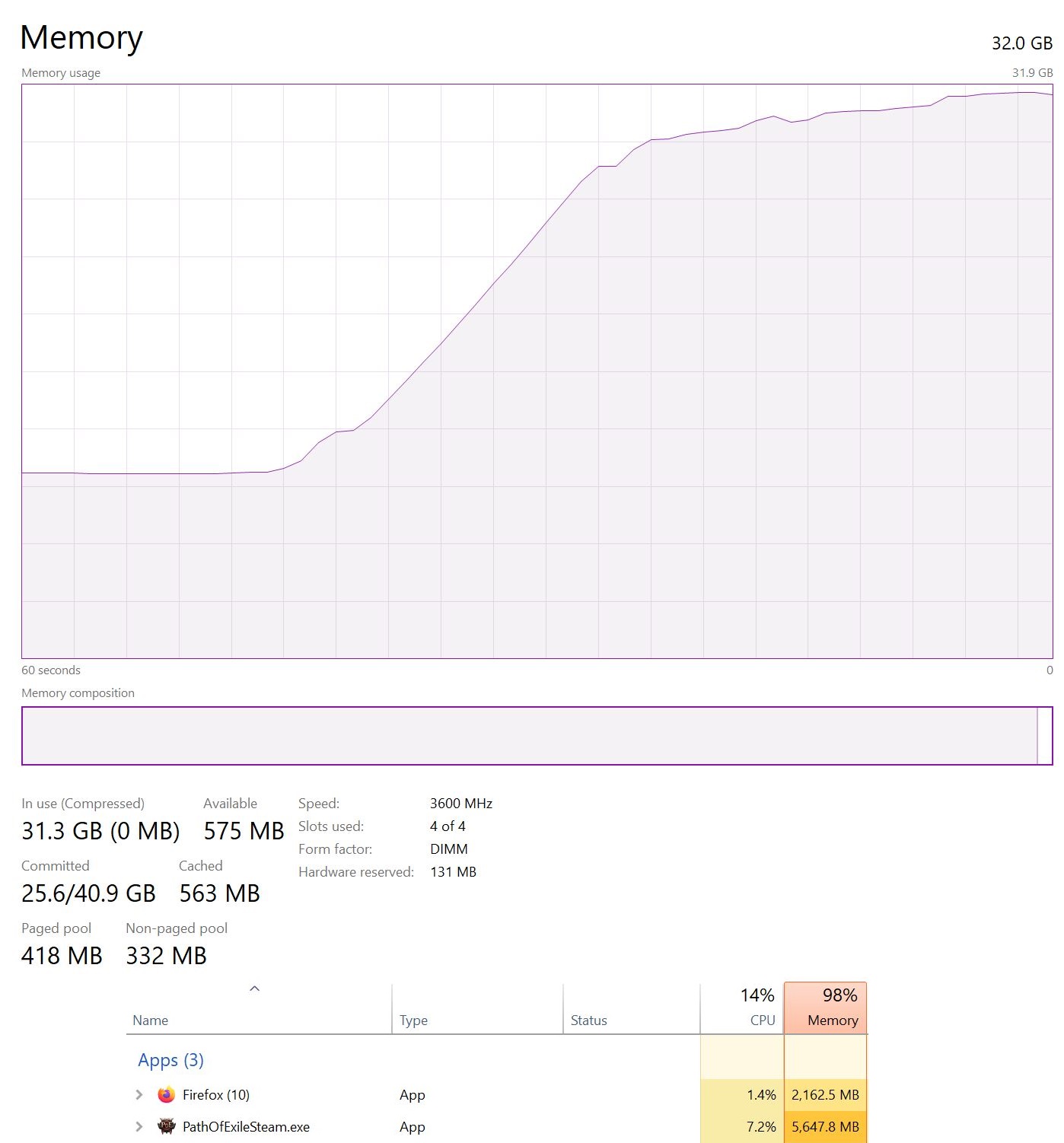Image resolution: width=1064 pixels, height=1143 pixels.
Task: Click the 31.3 GB (0 MB) value
Action: click(x=100, y=831)
